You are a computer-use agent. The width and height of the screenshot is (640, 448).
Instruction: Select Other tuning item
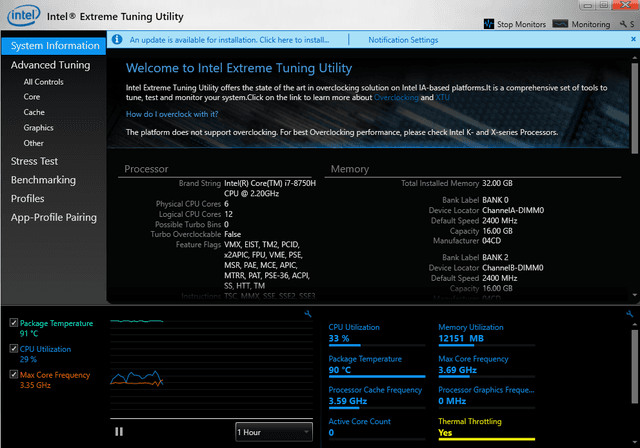tap(33, 143)
